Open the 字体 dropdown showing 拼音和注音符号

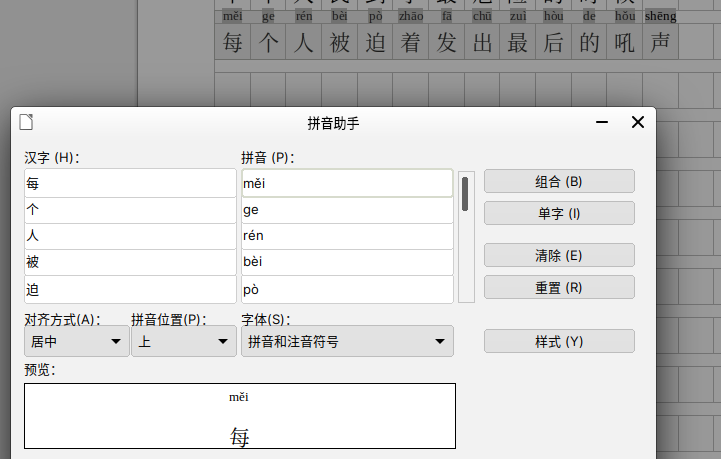tap(347, 341)
